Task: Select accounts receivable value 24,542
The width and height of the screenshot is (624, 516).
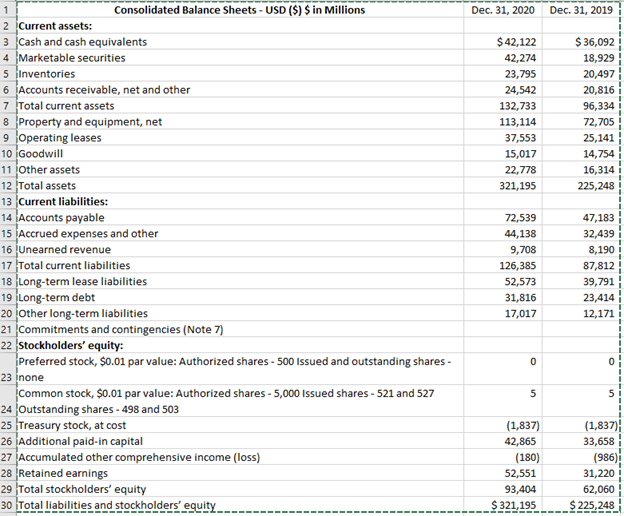Action: pos(503,90)
